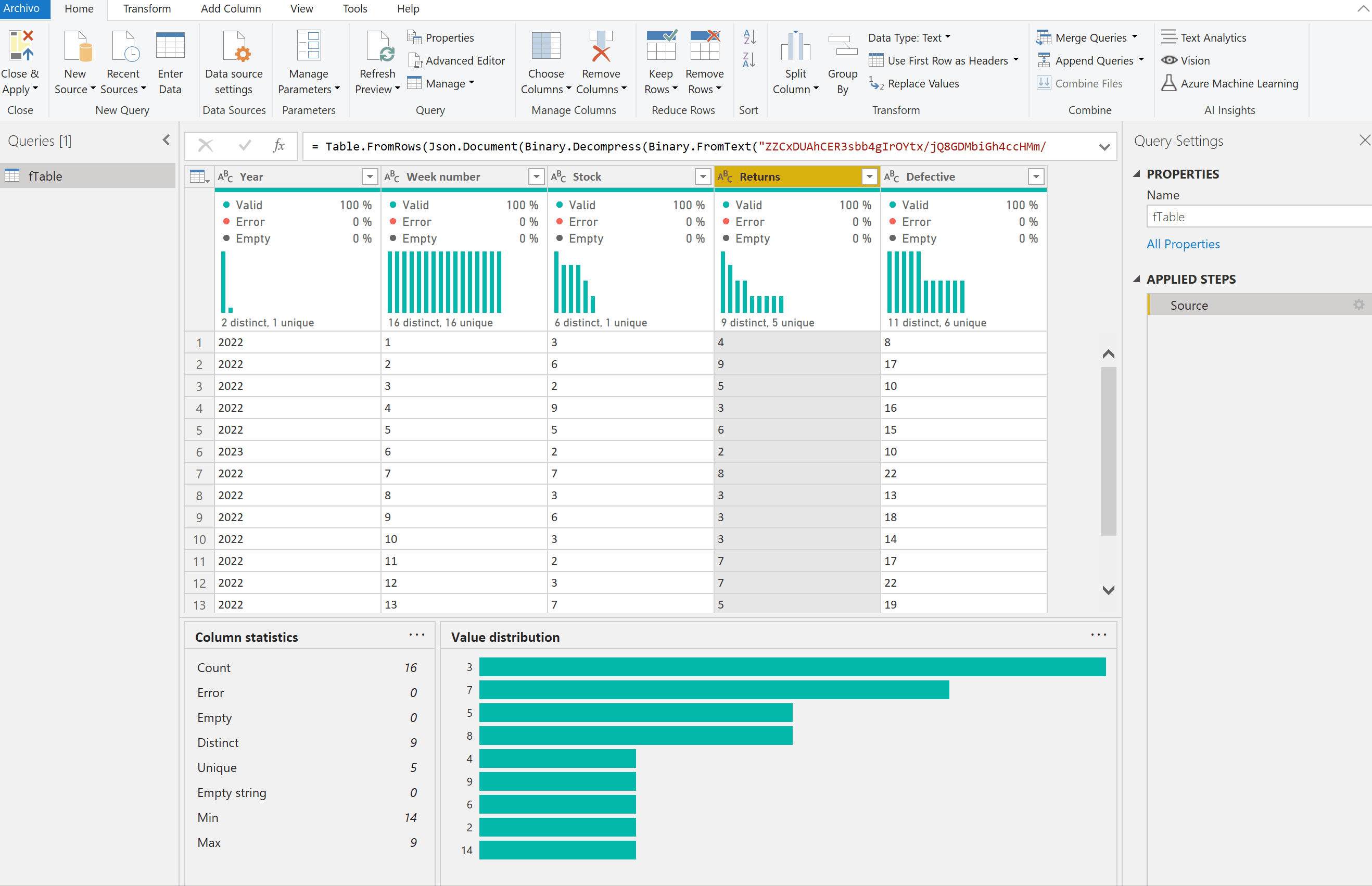This screenshot has height=886, width=1372.
Task: Sort descending with Z-A icon
Action: [749, 60]
